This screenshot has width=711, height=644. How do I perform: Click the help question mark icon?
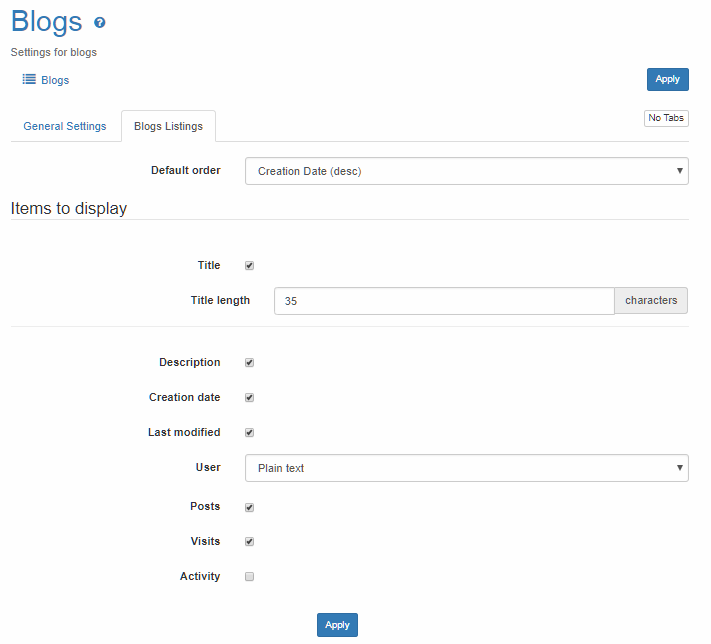click(99, 22)
